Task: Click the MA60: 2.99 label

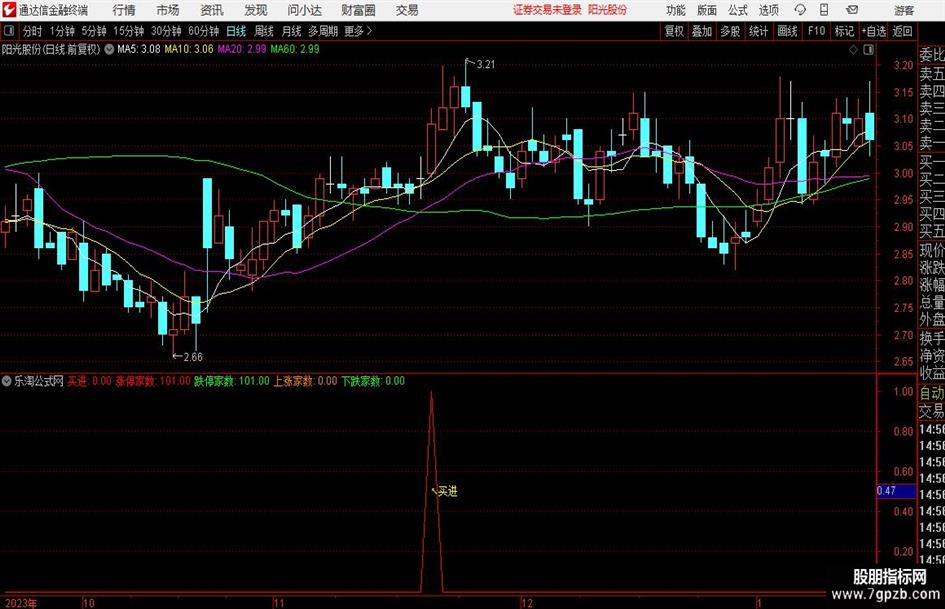Action: point(295,49)
